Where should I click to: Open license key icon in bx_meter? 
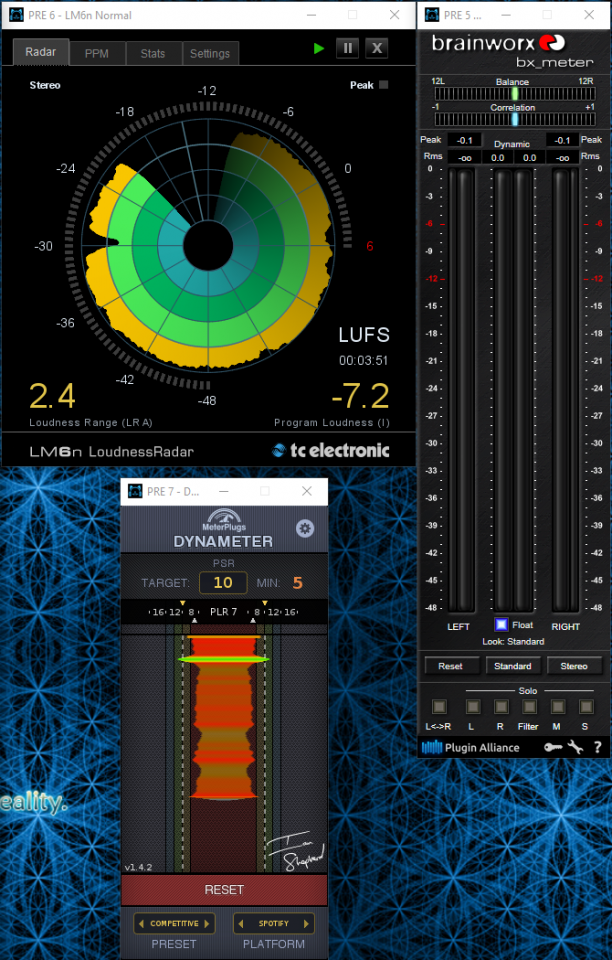pyautogui.click(x=553, y=747)
